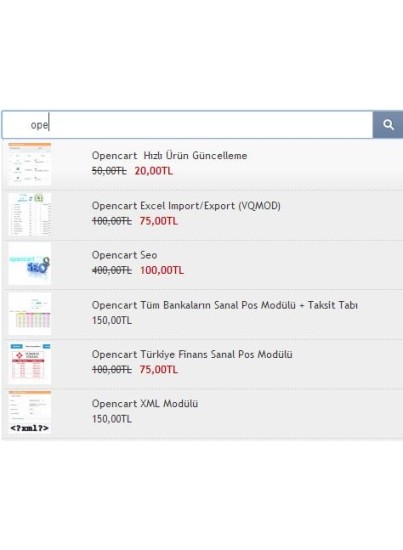Click the Hızlı Ürün Güncelleme thumbnail
The image size is (403, 550).
[x=30, y=164]
